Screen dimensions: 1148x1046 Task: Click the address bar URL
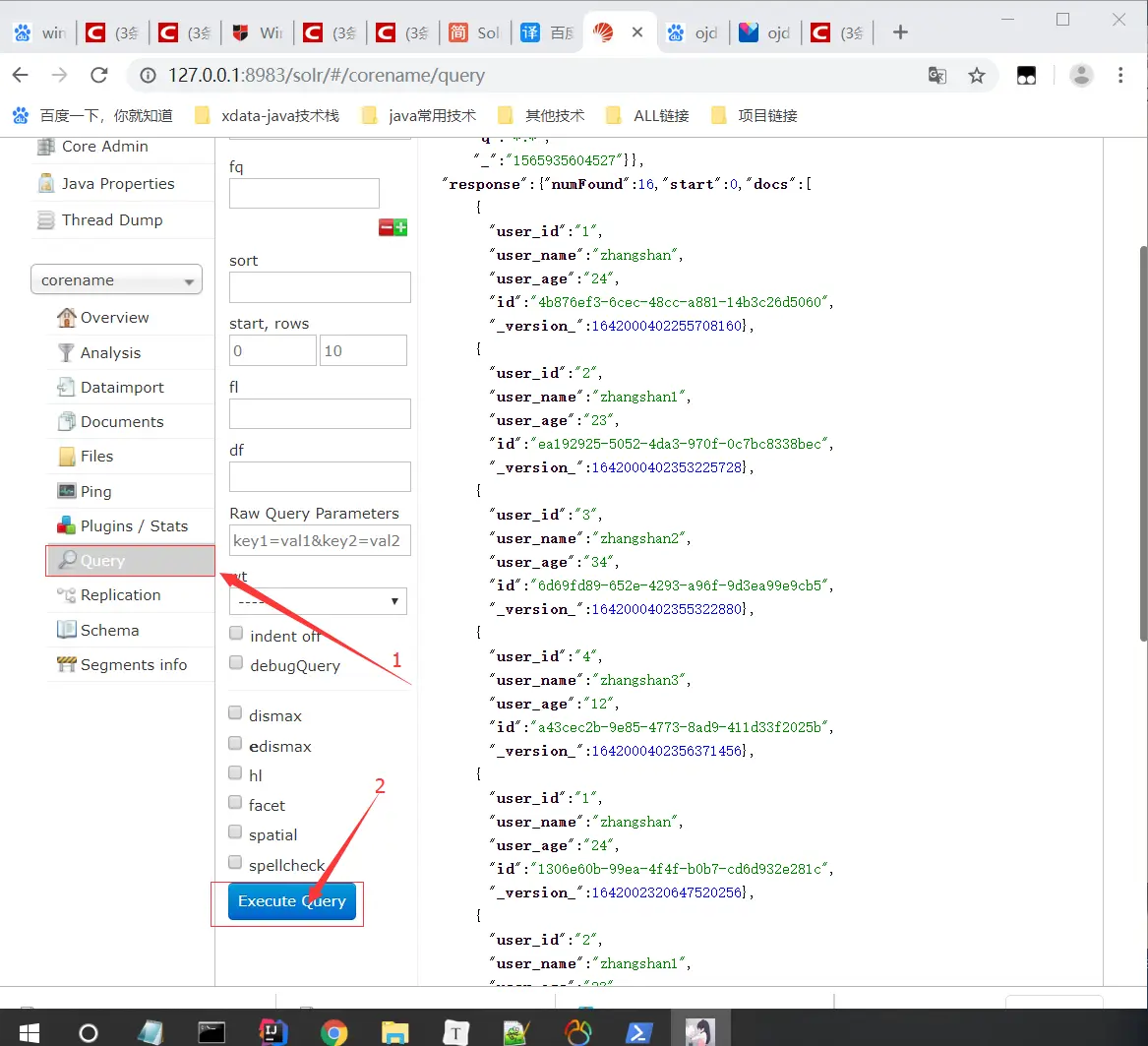[x=327, y=76]
